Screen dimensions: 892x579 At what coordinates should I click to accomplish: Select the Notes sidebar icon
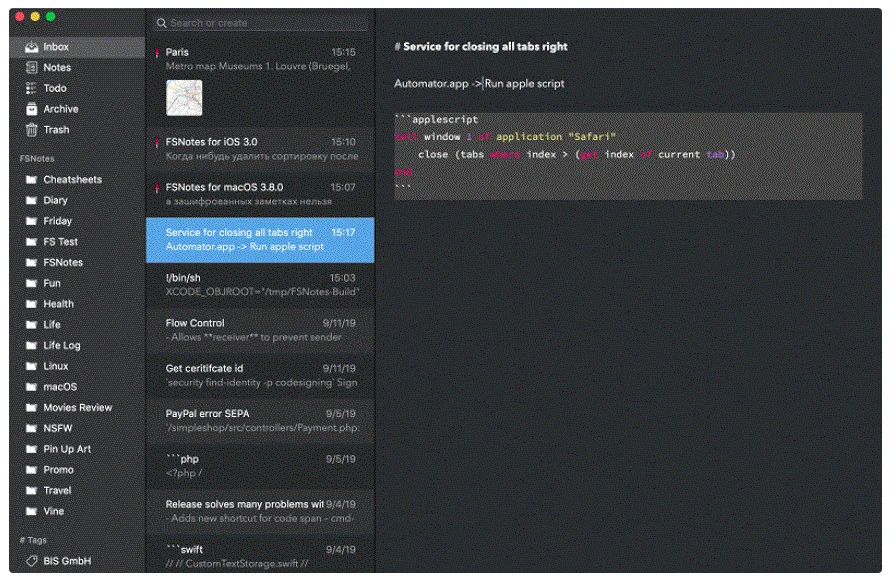point(31,68)
